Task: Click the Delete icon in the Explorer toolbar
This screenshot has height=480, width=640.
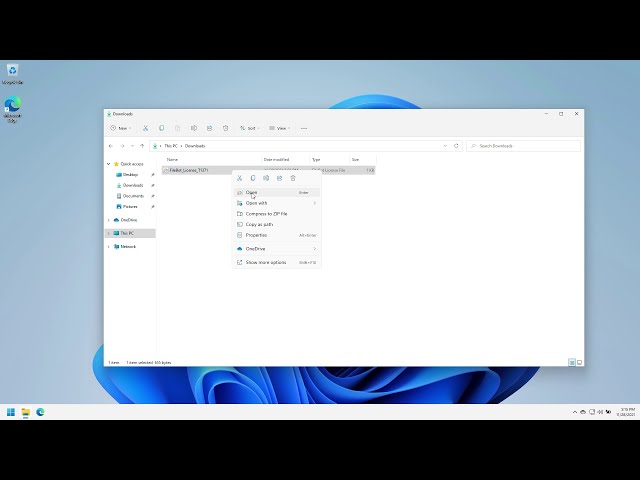Action: click(x=226, y=128)
